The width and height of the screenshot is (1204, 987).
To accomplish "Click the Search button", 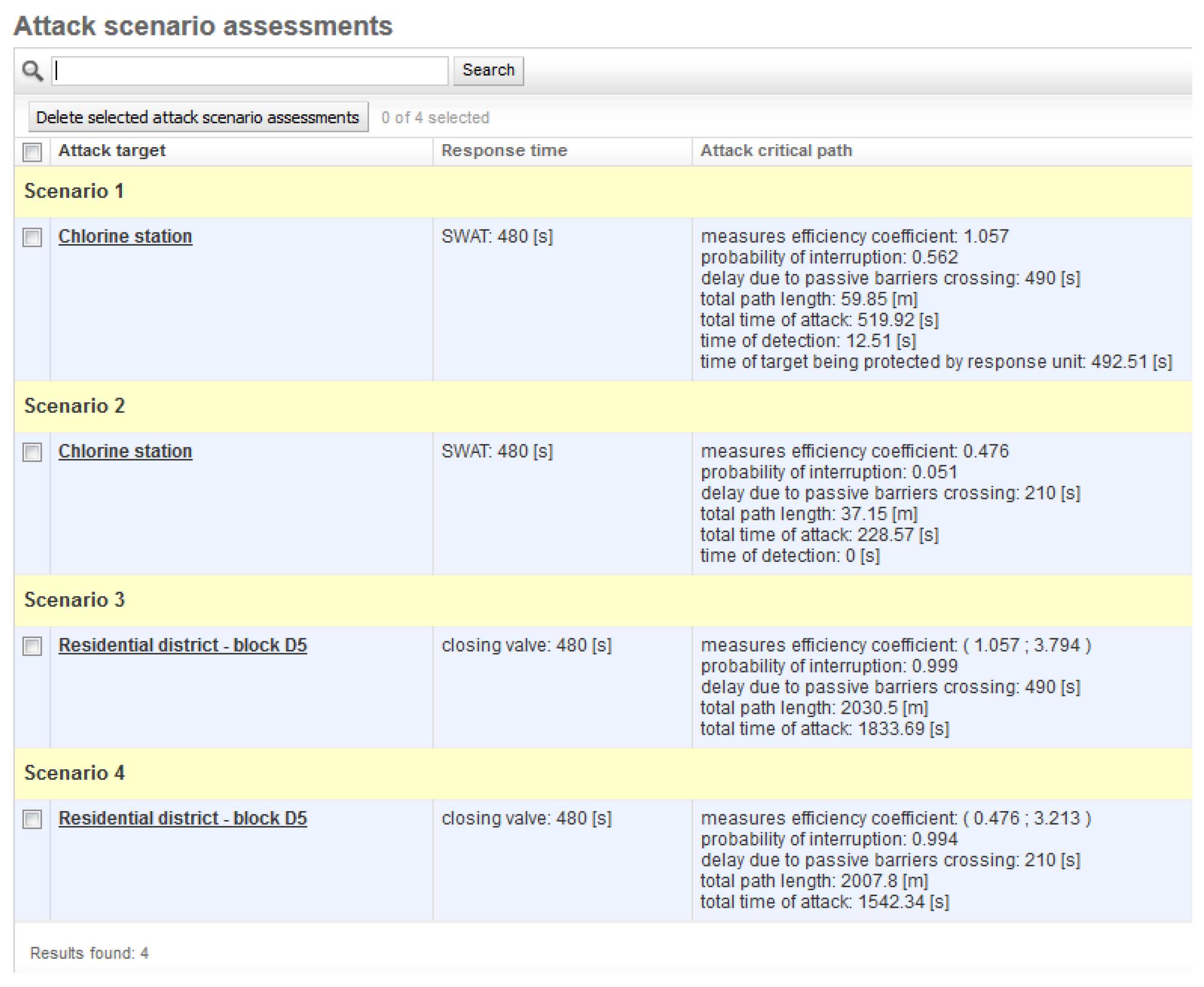I will pos(488,71).
